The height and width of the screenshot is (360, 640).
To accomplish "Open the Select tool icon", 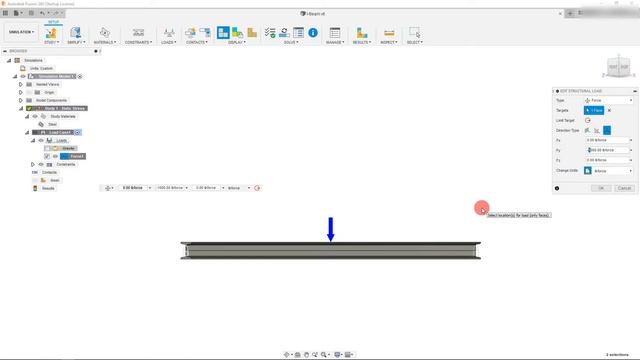I will point(415,33).
